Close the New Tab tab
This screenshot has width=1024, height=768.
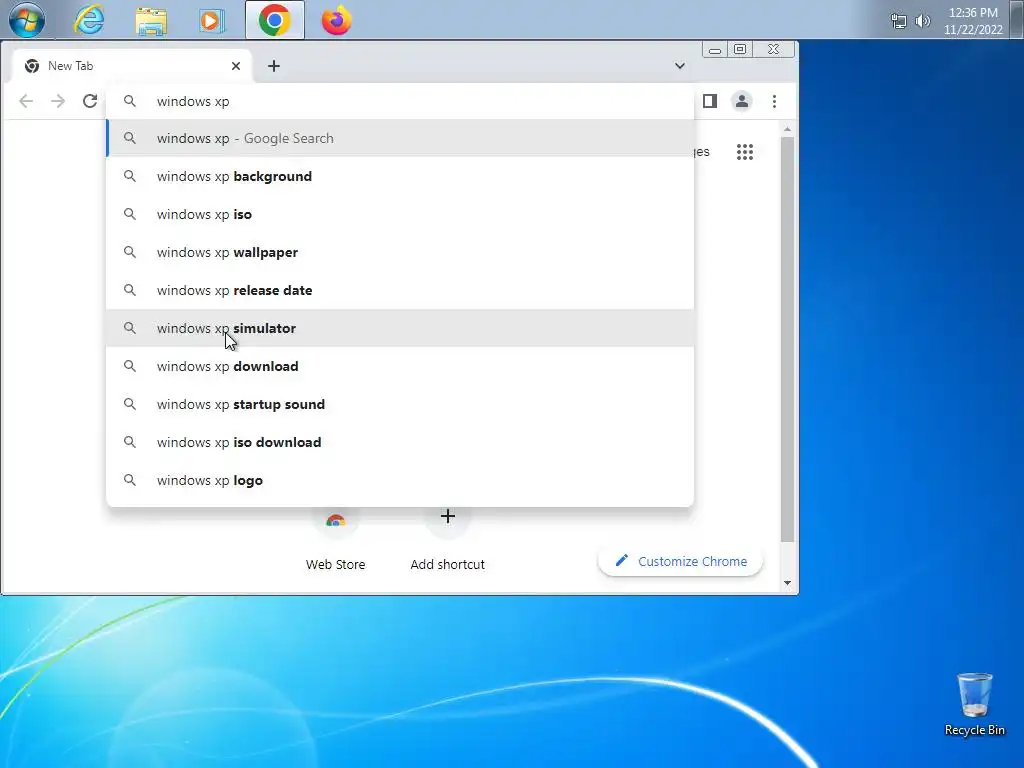[236, 66]
